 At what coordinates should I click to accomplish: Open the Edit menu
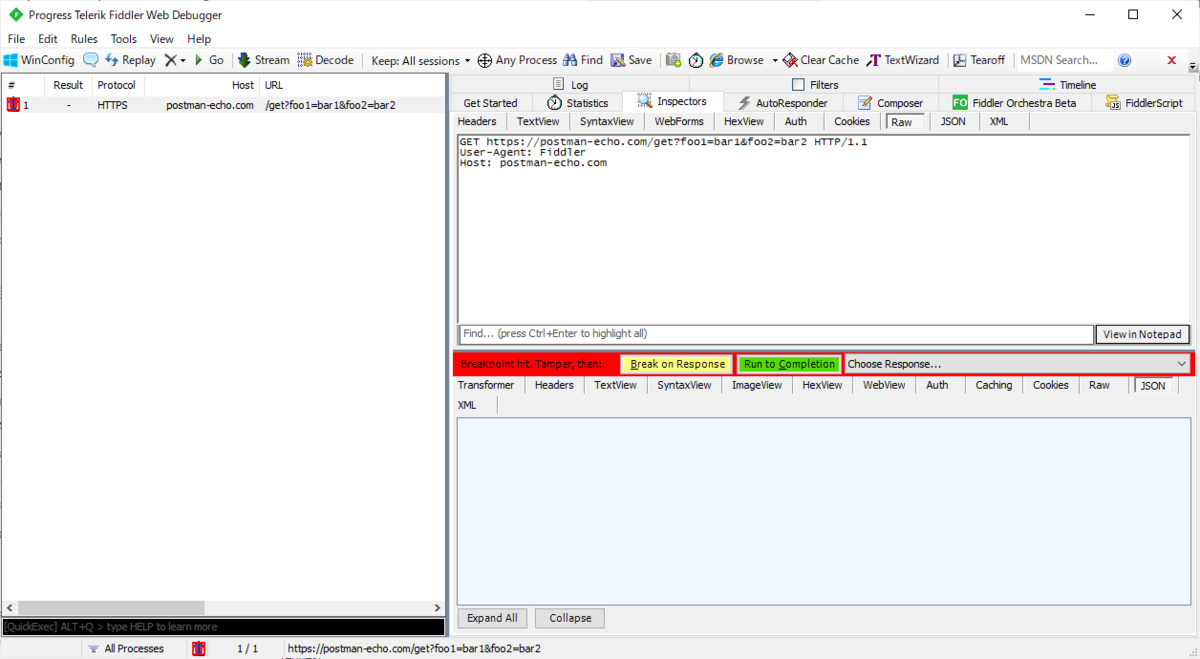tap(48, 39)
